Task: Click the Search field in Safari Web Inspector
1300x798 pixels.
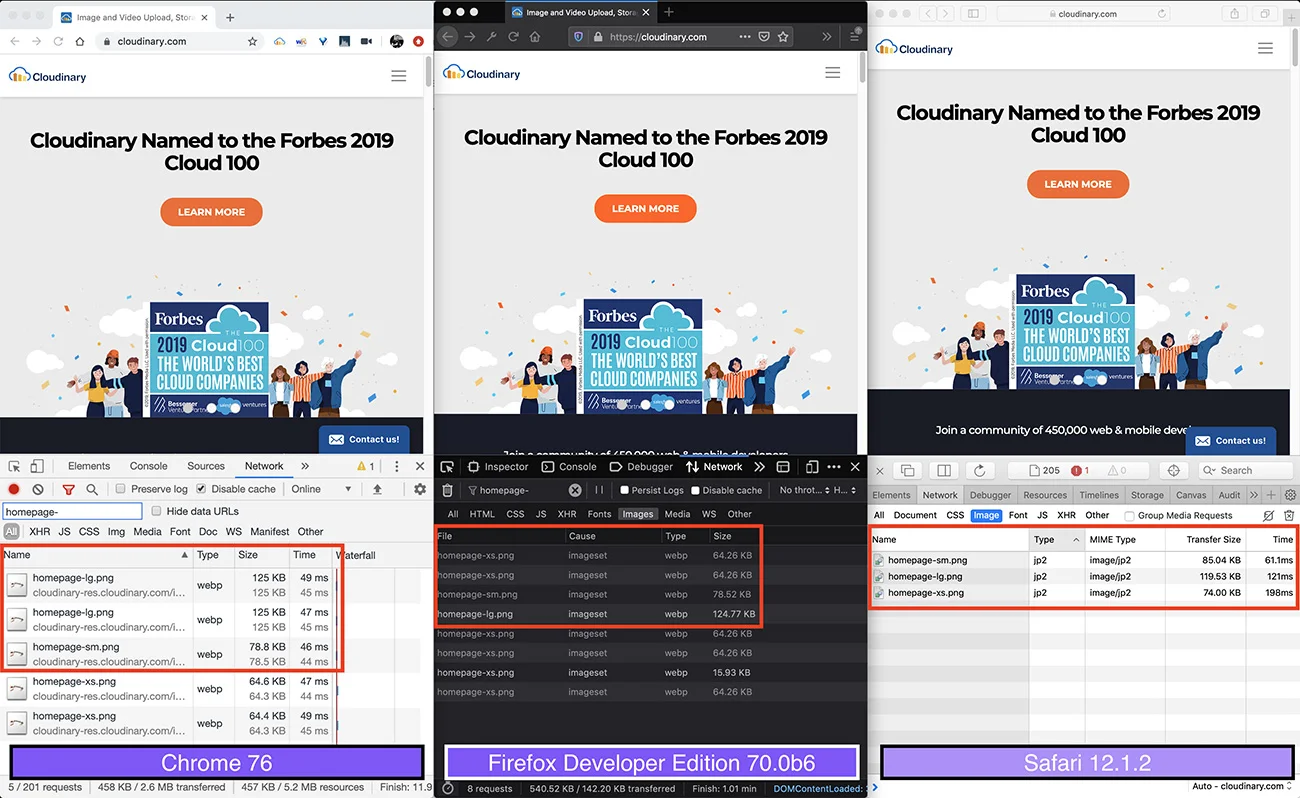Action: pyautogui.click(x=1247, y=470)
